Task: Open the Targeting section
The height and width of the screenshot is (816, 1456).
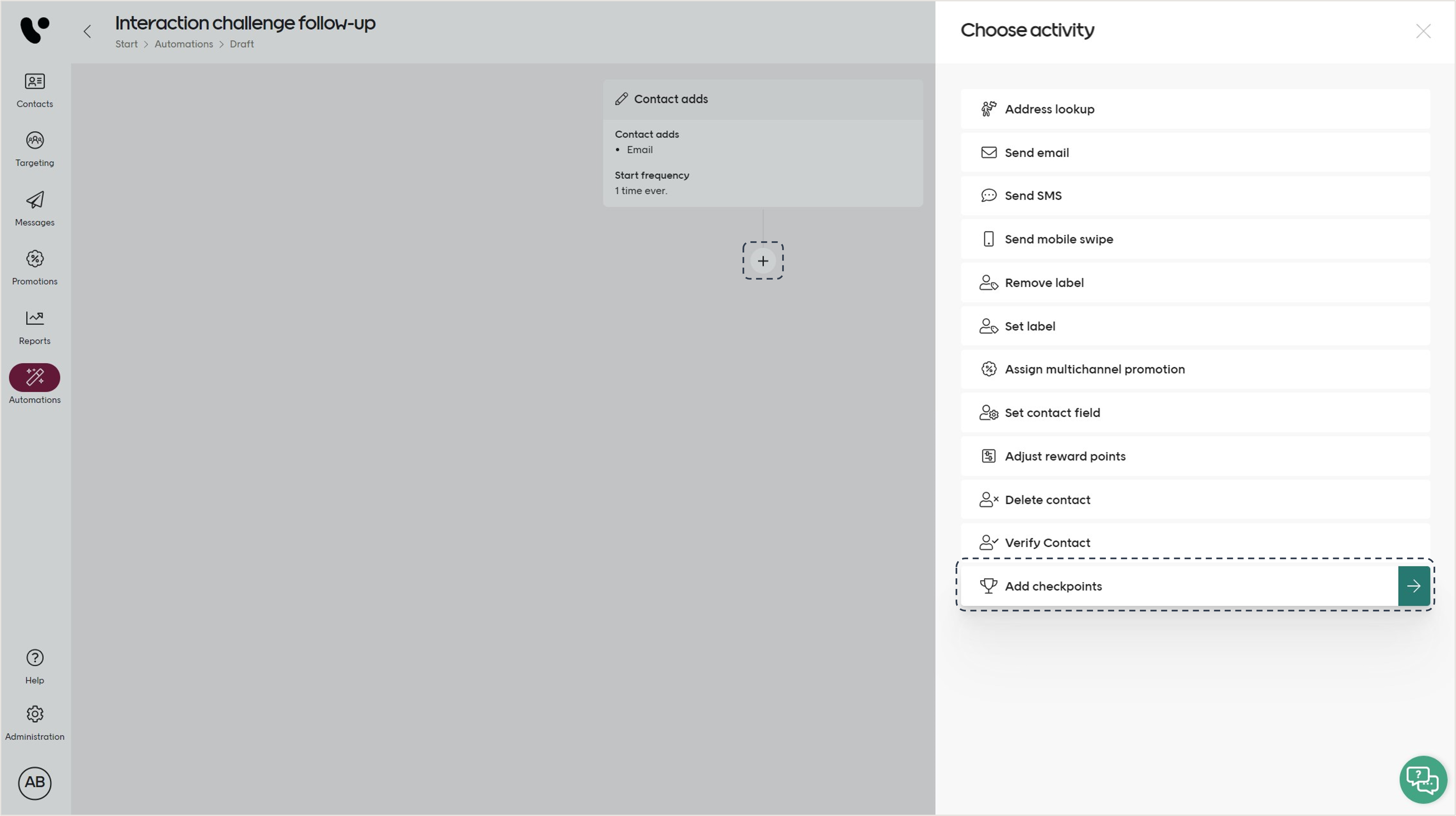Action: coord(34,149)
